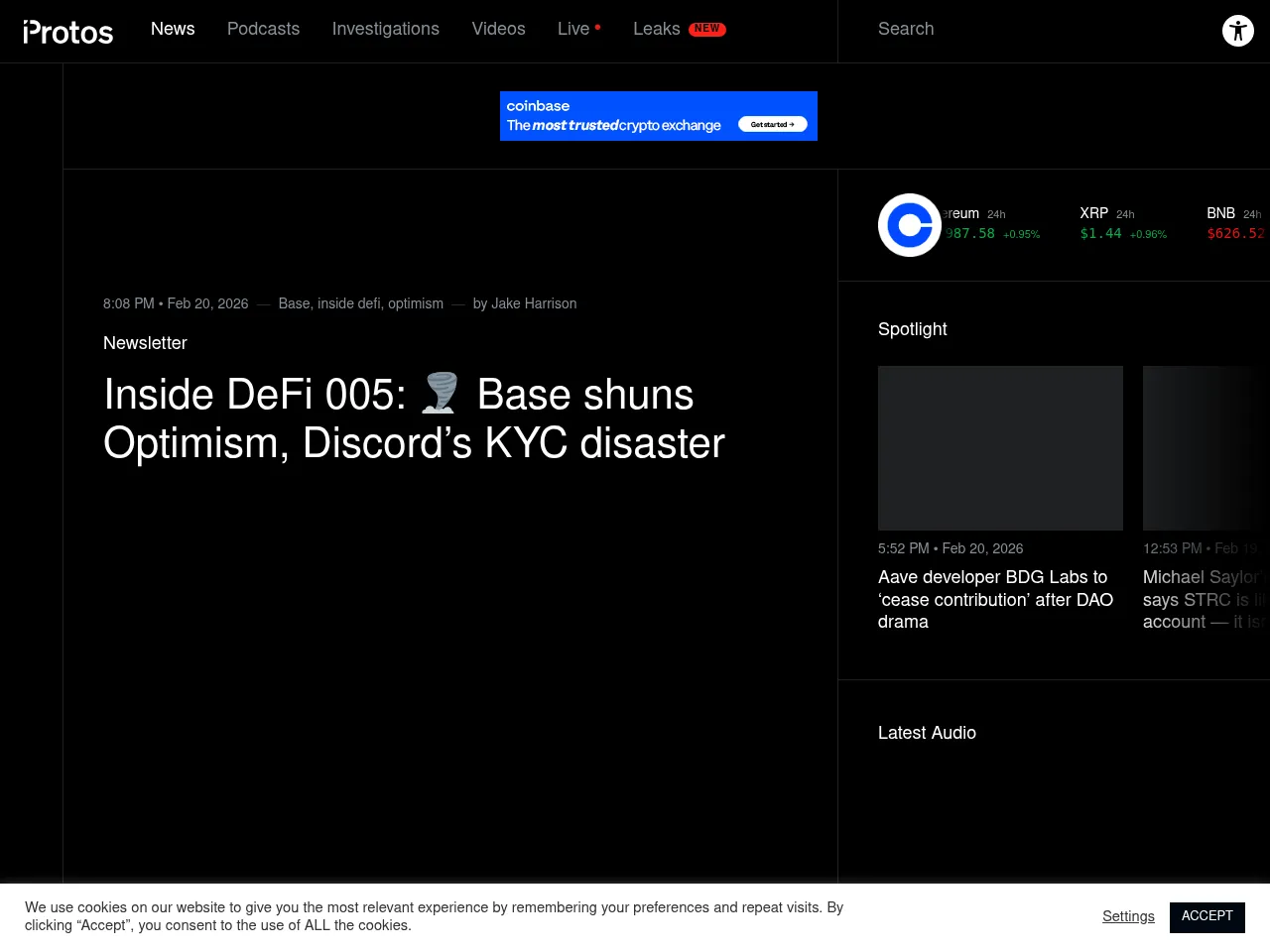Click the Coinbase logo in the ticker bar

(x=909, y=225)
